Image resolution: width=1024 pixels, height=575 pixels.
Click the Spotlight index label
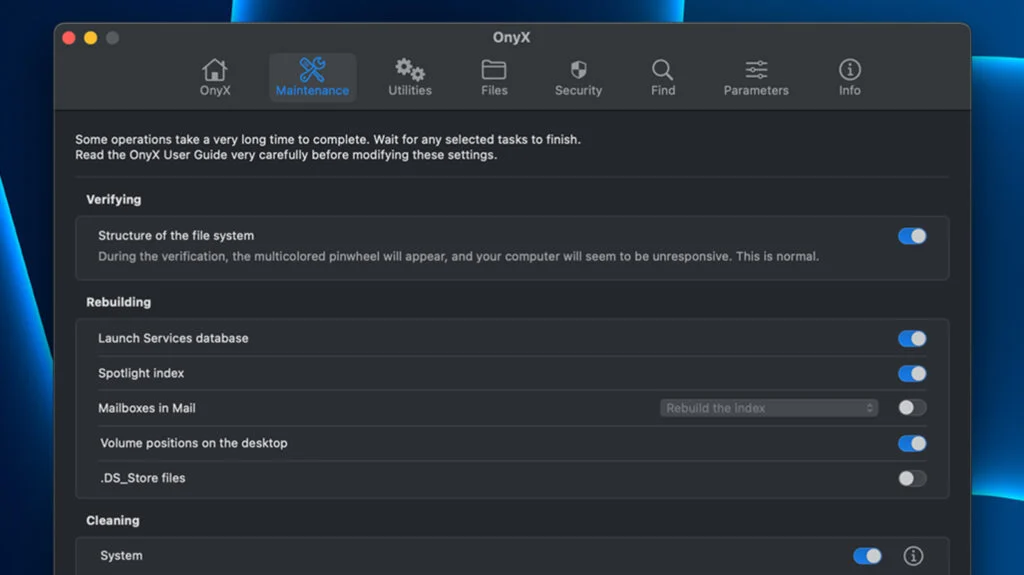141,373
